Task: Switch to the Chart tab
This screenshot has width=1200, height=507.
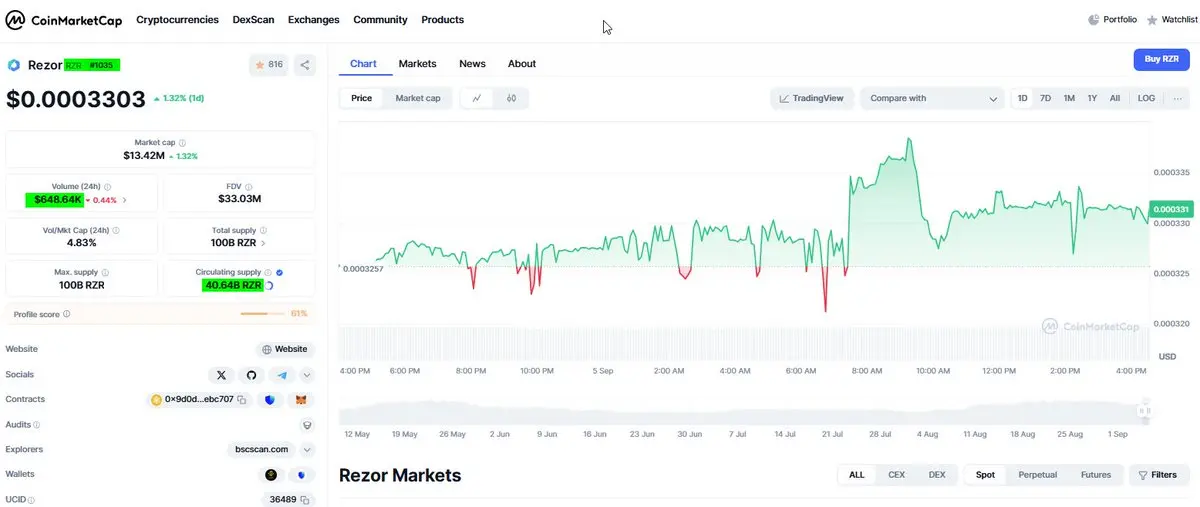Action: [x=363, y=64]
